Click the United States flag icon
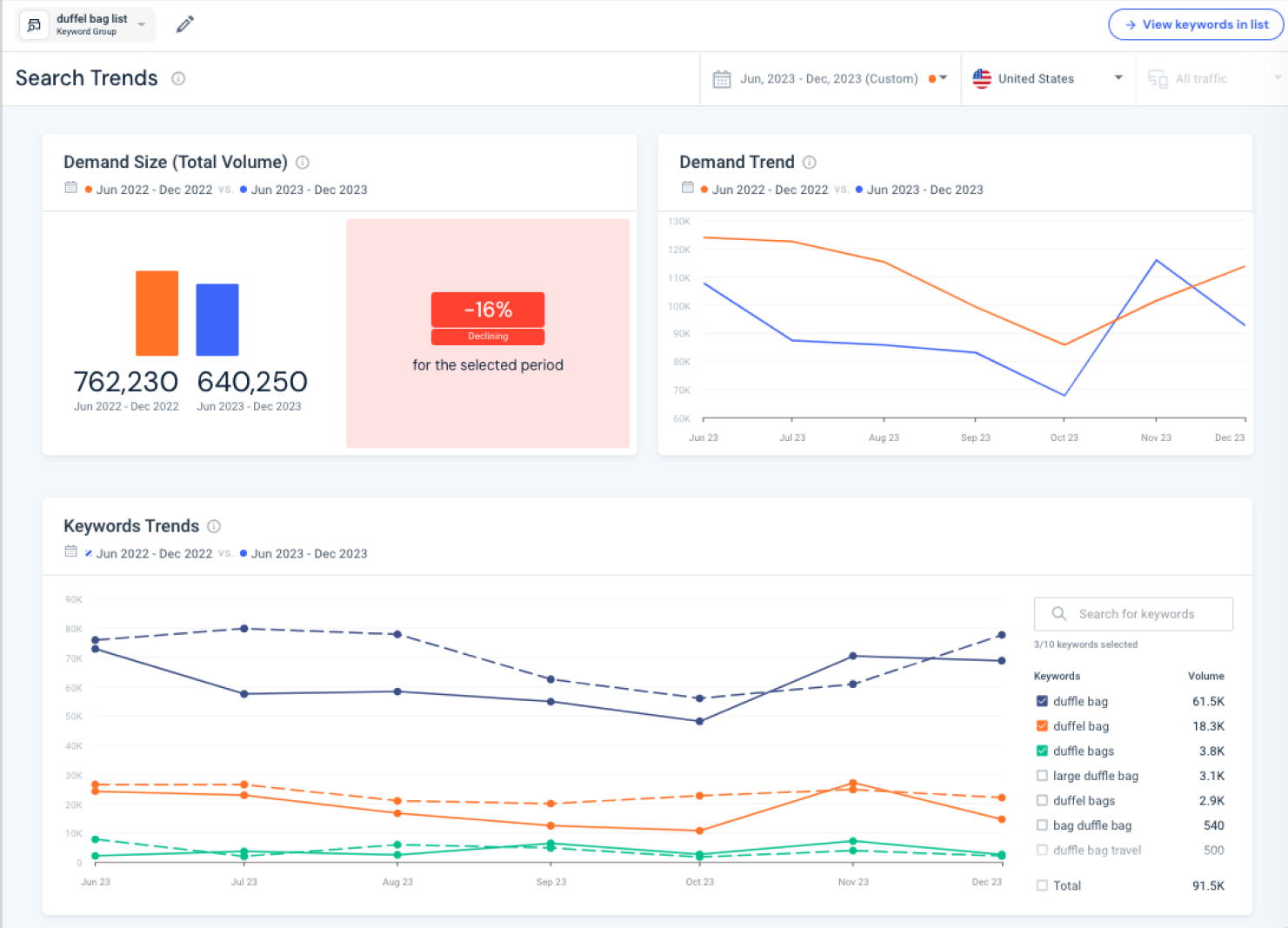This screenshot has height=928, width=1288. [x=982, y=78]
